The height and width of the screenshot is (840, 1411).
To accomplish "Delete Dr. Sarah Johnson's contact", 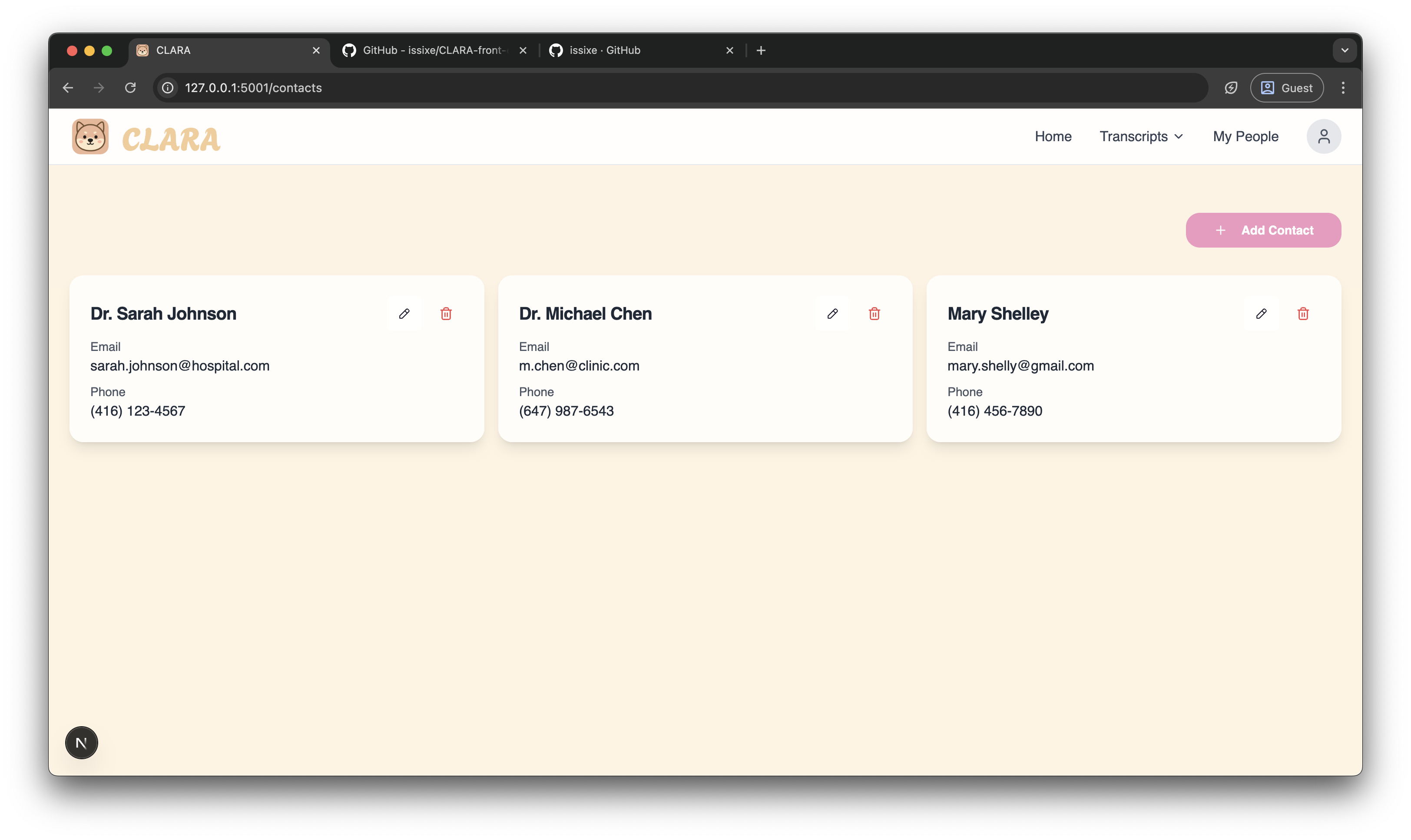I will [x=446, y=314].
